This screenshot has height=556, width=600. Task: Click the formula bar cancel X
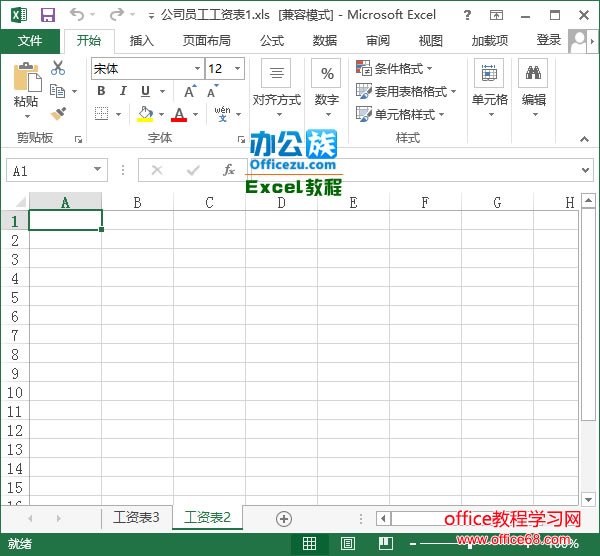click(157, 170)
